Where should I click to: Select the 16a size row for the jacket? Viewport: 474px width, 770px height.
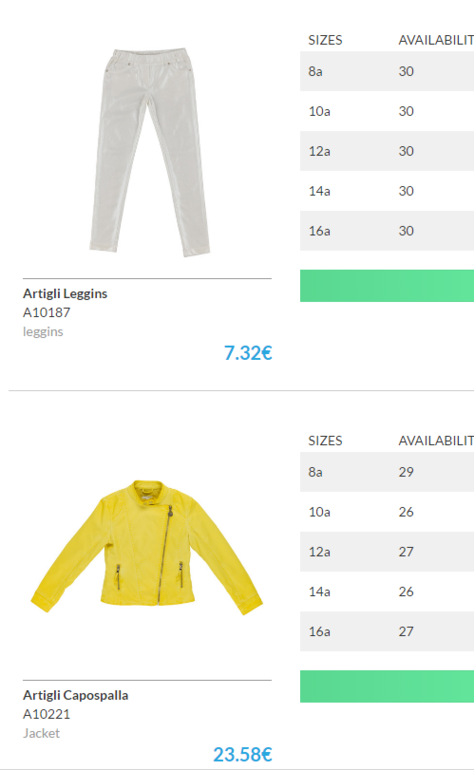coord(387,632)
